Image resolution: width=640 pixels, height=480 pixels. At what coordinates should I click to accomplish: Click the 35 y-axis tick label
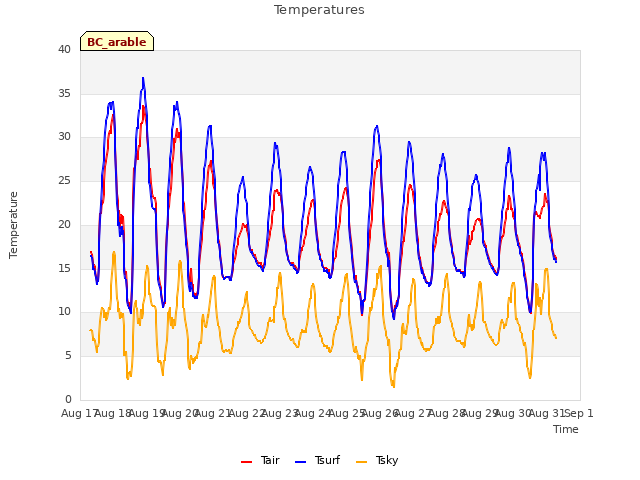tap(64, 93)
